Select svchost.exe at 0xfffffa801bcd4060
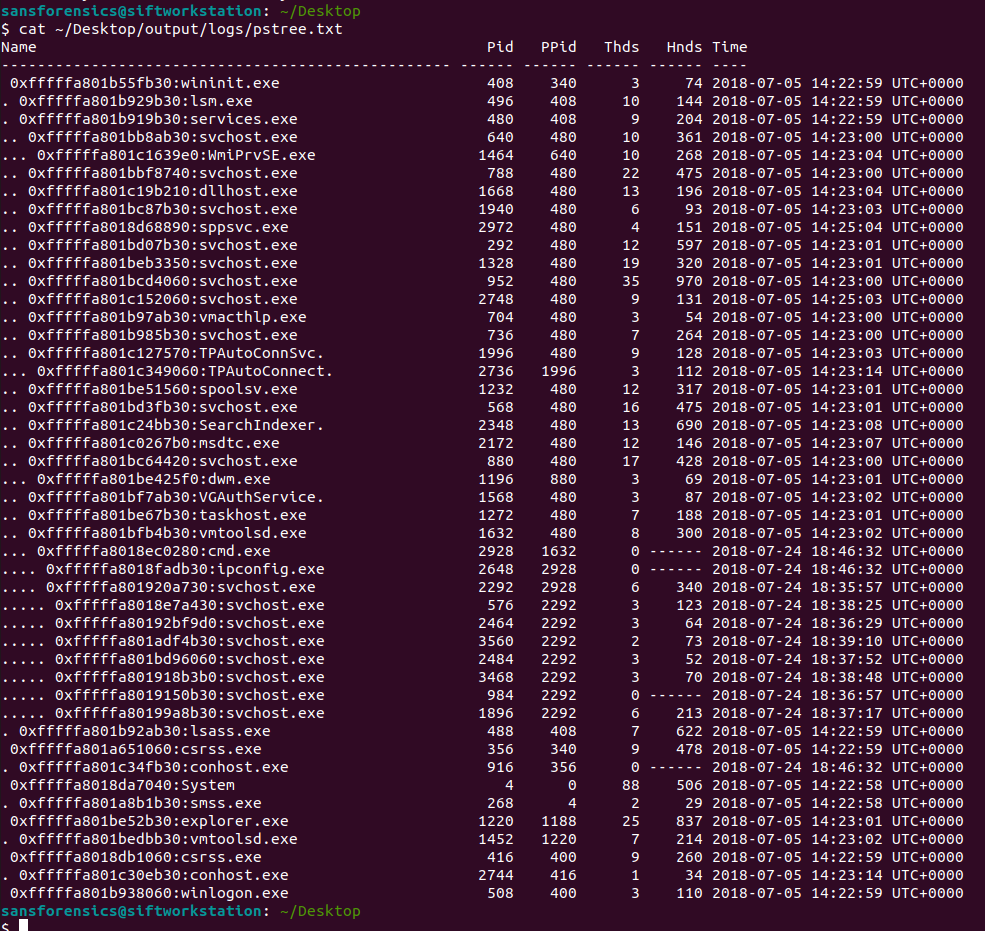This screenshot has height=931, width=985. click(x=163, y=281)
